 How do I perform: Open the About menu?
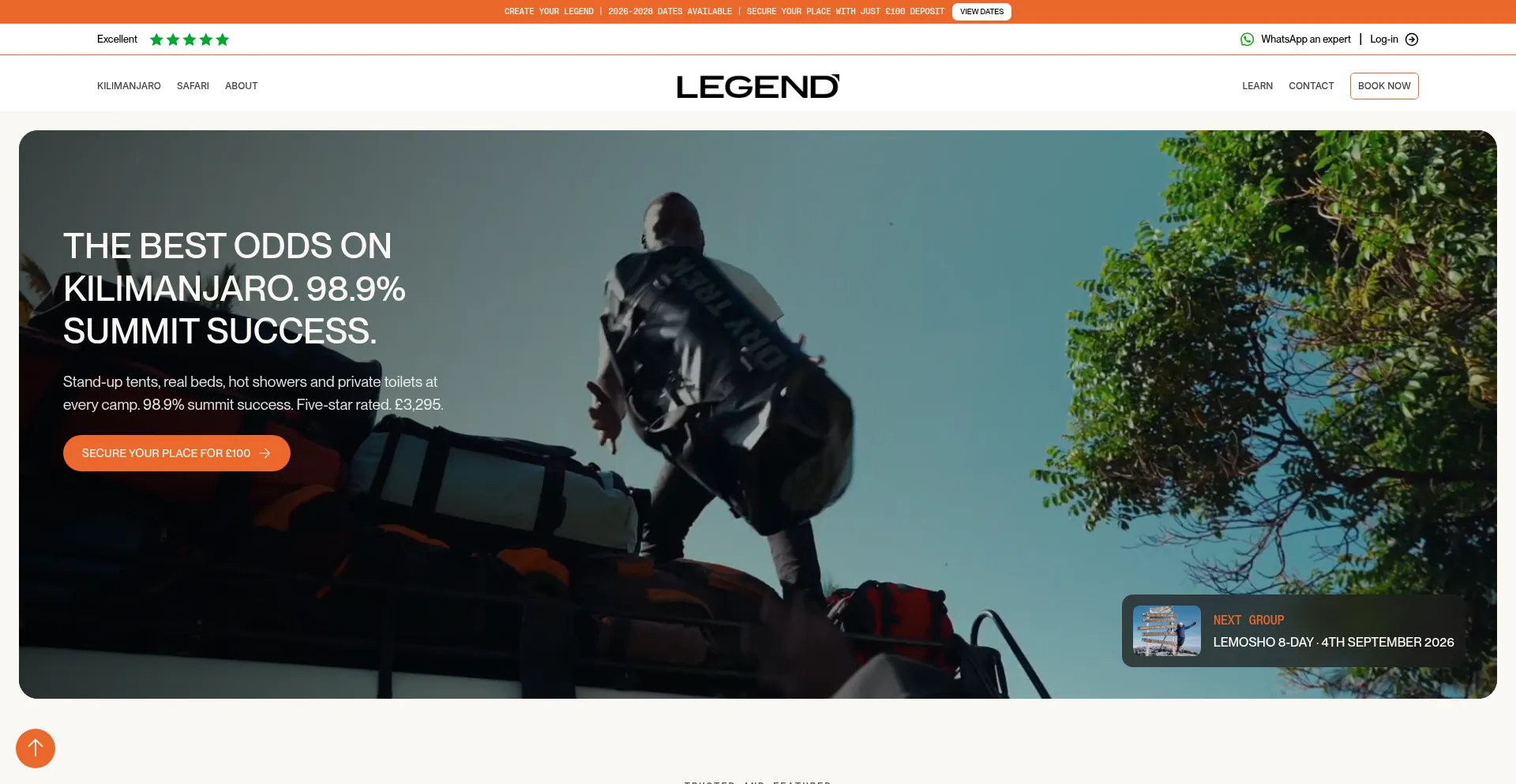click(241, 86)
